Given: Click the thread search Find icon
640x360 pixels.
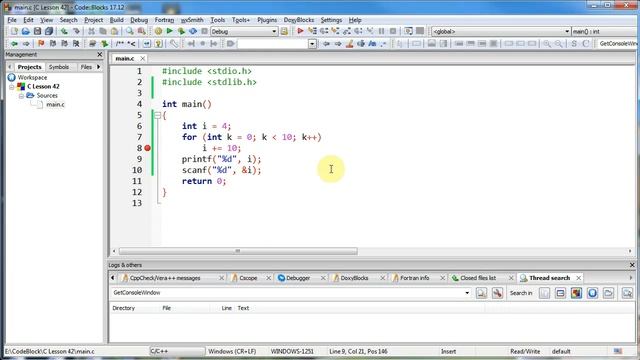Looking at the screenshot, I should [481, 293].
